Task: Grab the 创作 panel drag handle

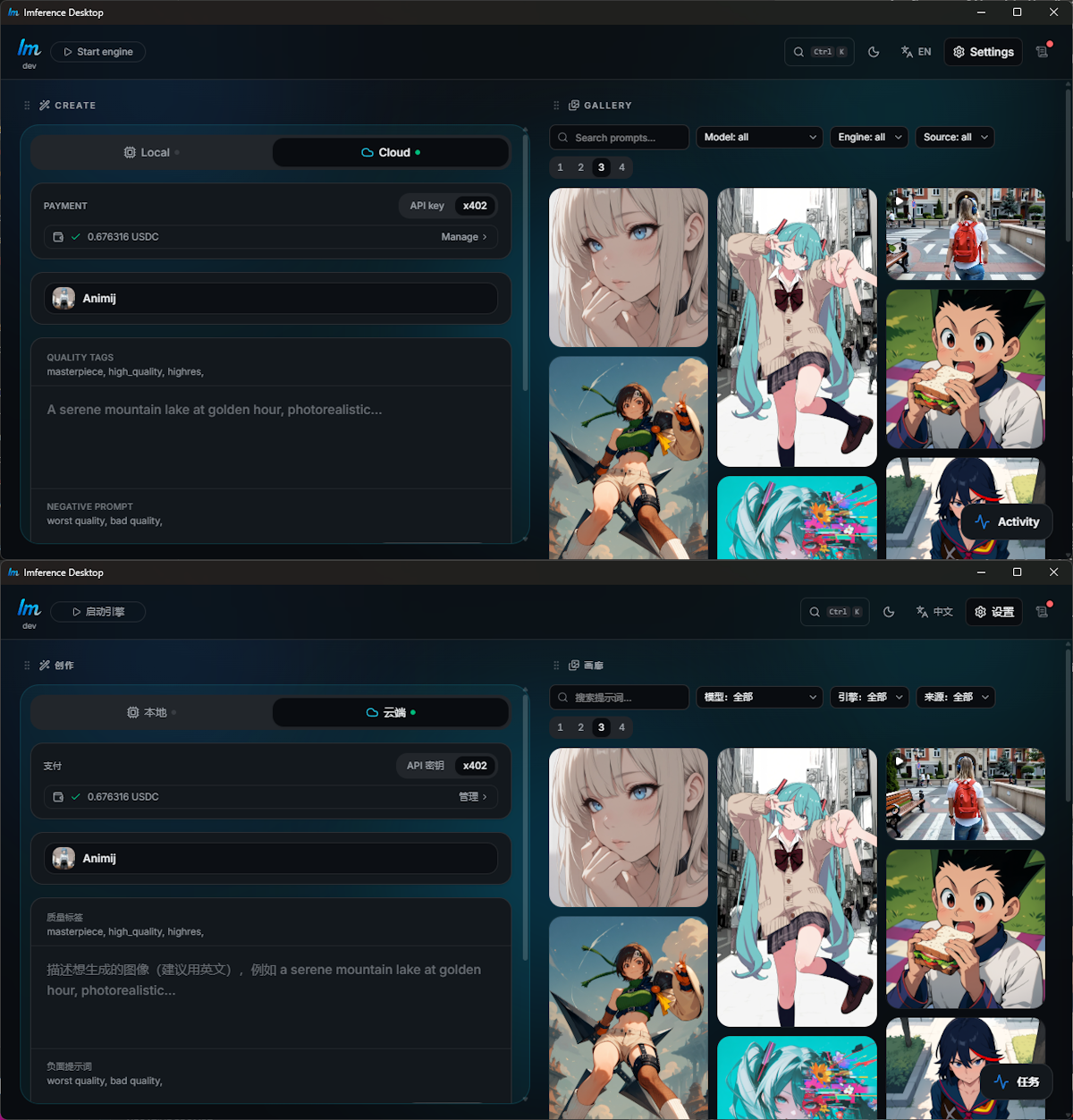Action: coord(27,666)
